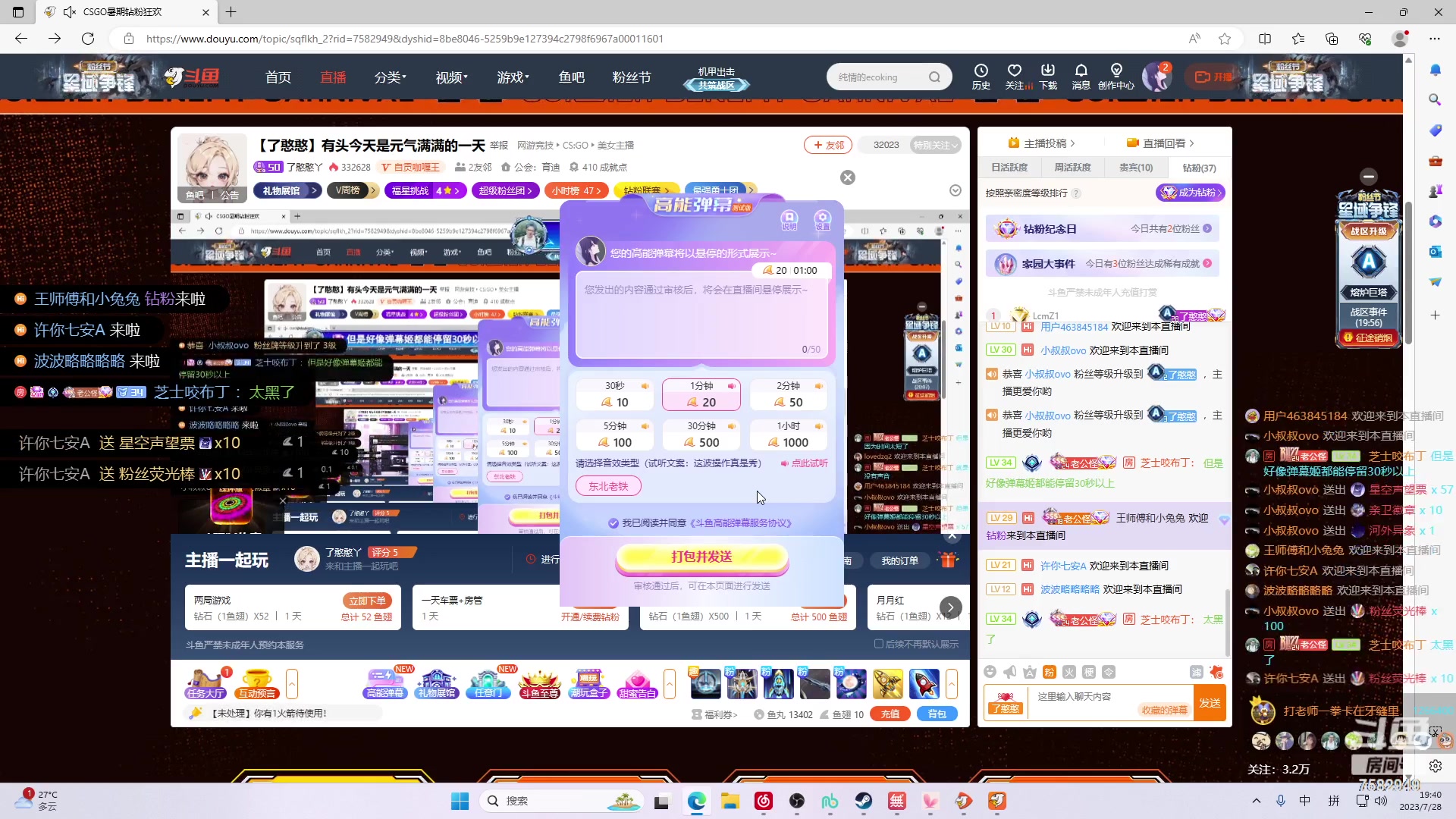This screenshot has width=1456, height=819.
Task: Select the 30分钟 500 duration option
Action: [x=701, y=435]
